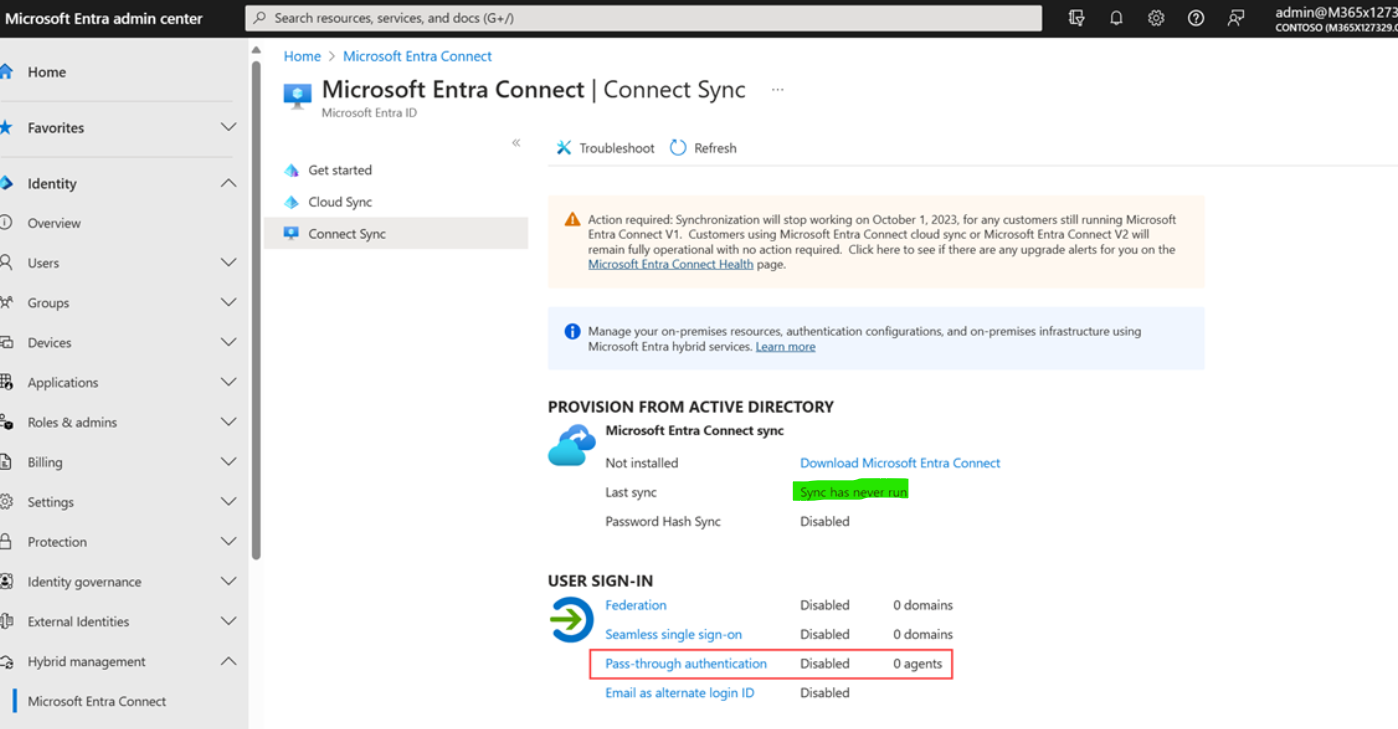Viewport: 1398px width, 729px height.
Task: Expand the Favorites section chevron
Action: pos(228,128)
